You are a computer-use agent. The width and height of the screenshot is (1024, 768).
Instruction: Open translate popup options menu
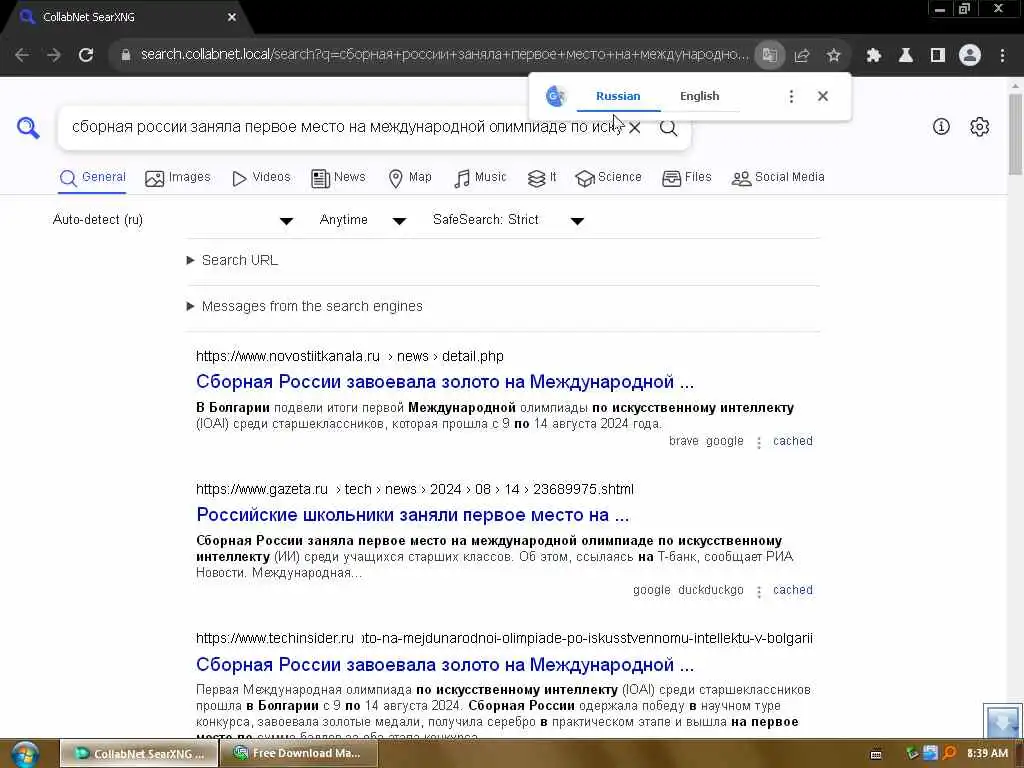coord(791,97)
